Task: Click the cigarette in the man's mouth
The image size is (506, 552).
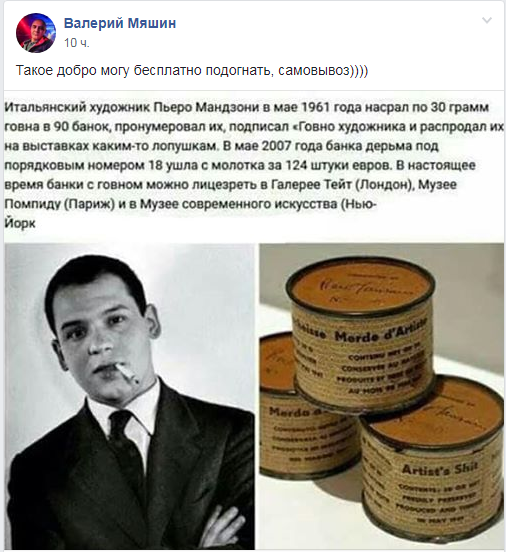Action: coord(126,373)
